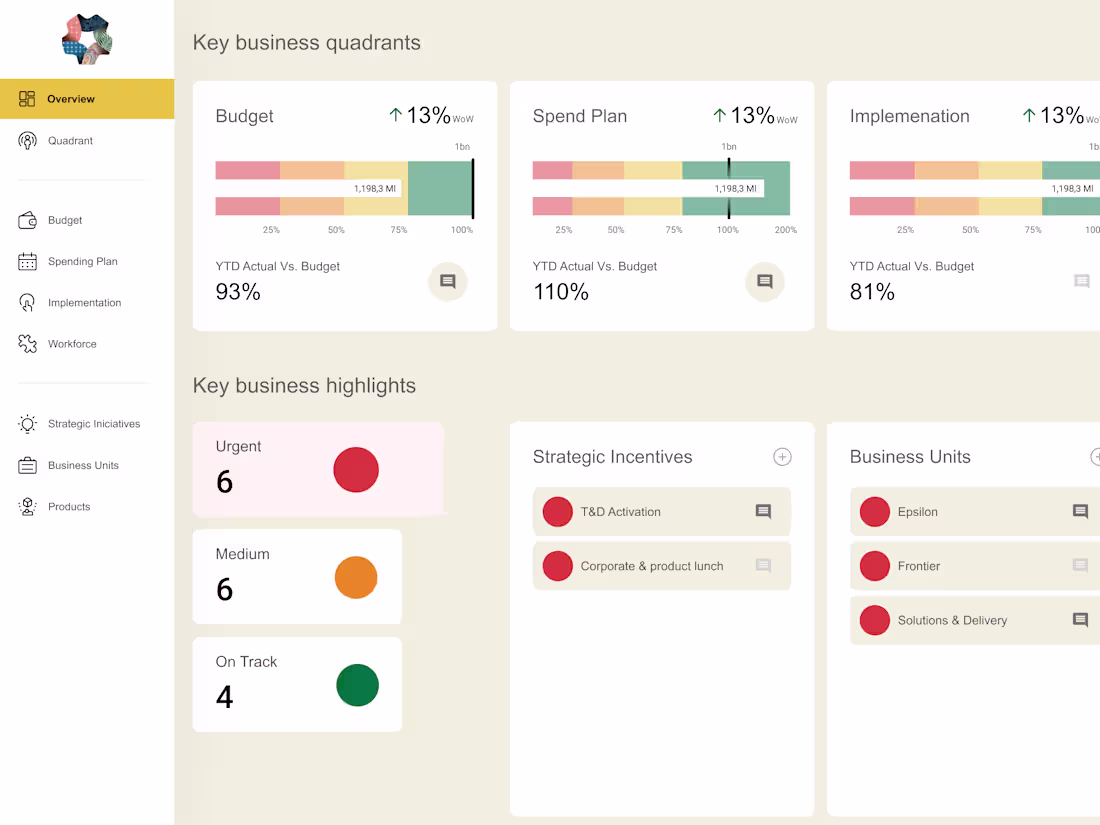Expand Strategic Incentives with the plus icon
Viewport: 1100px width, 825px height.
782,457
